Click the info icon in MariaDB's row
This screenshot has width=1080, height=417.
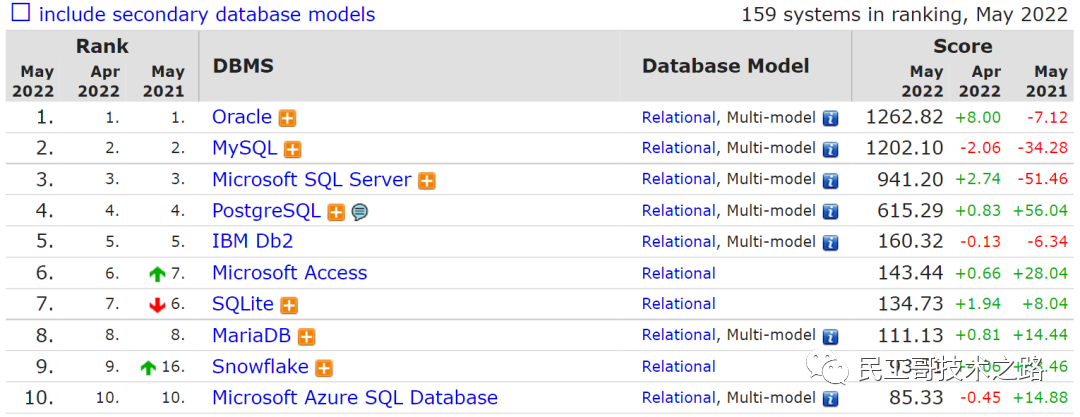(x=830, y=336)
